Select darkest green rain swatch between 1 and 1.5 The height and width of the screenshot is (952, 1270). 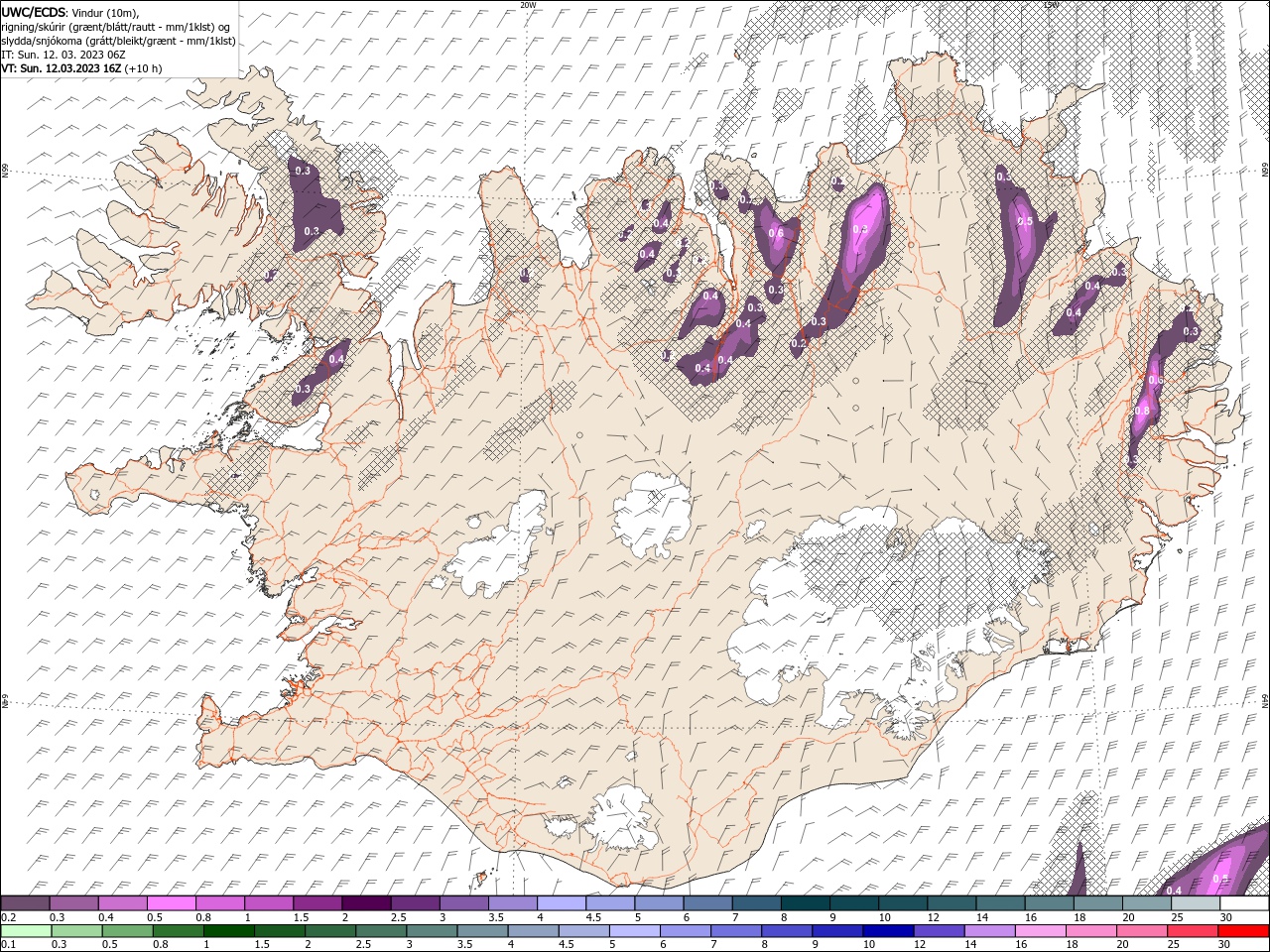tap(228, 931)
